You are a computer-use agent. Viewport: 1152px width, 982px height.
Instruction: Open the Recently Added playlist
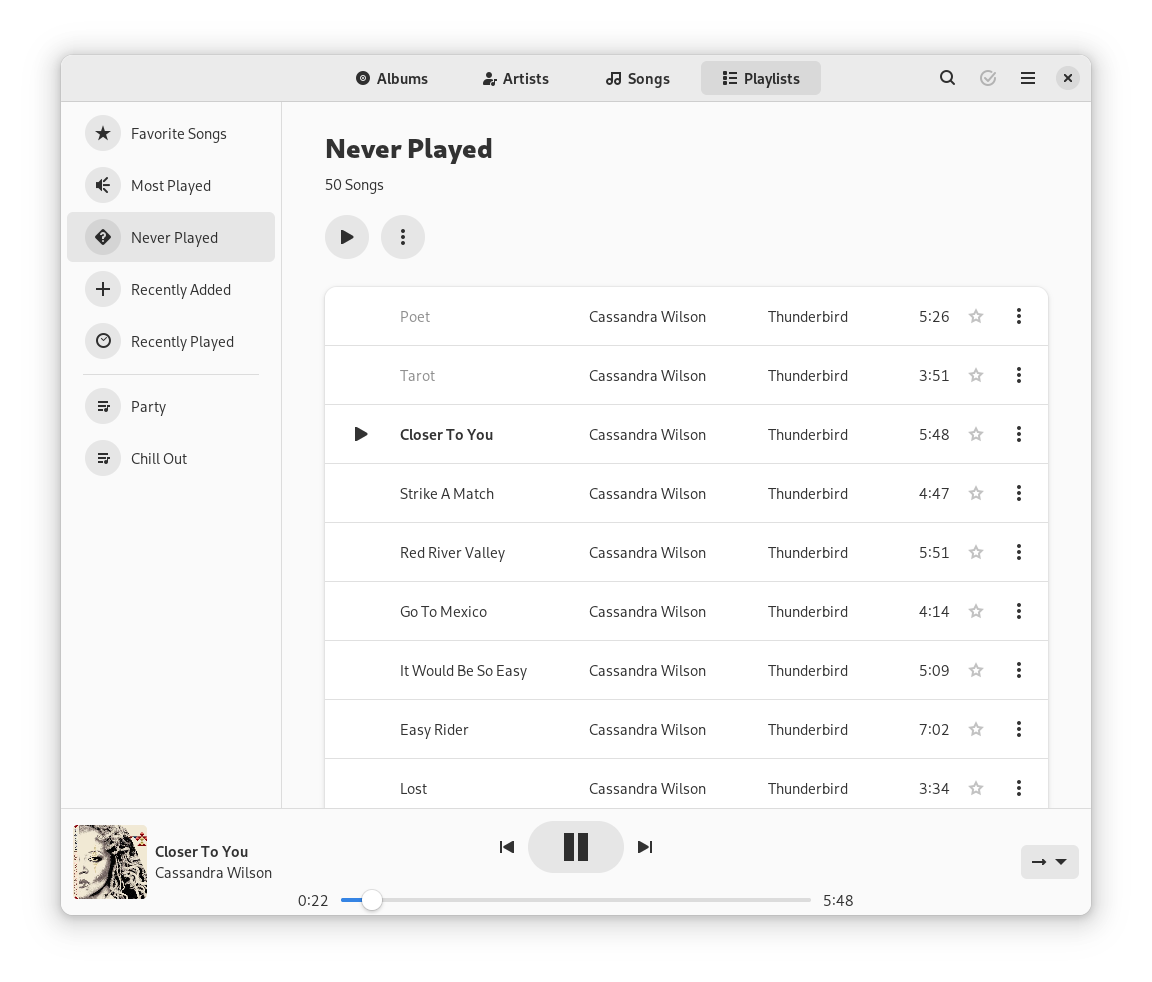click(x=180, y=290)
